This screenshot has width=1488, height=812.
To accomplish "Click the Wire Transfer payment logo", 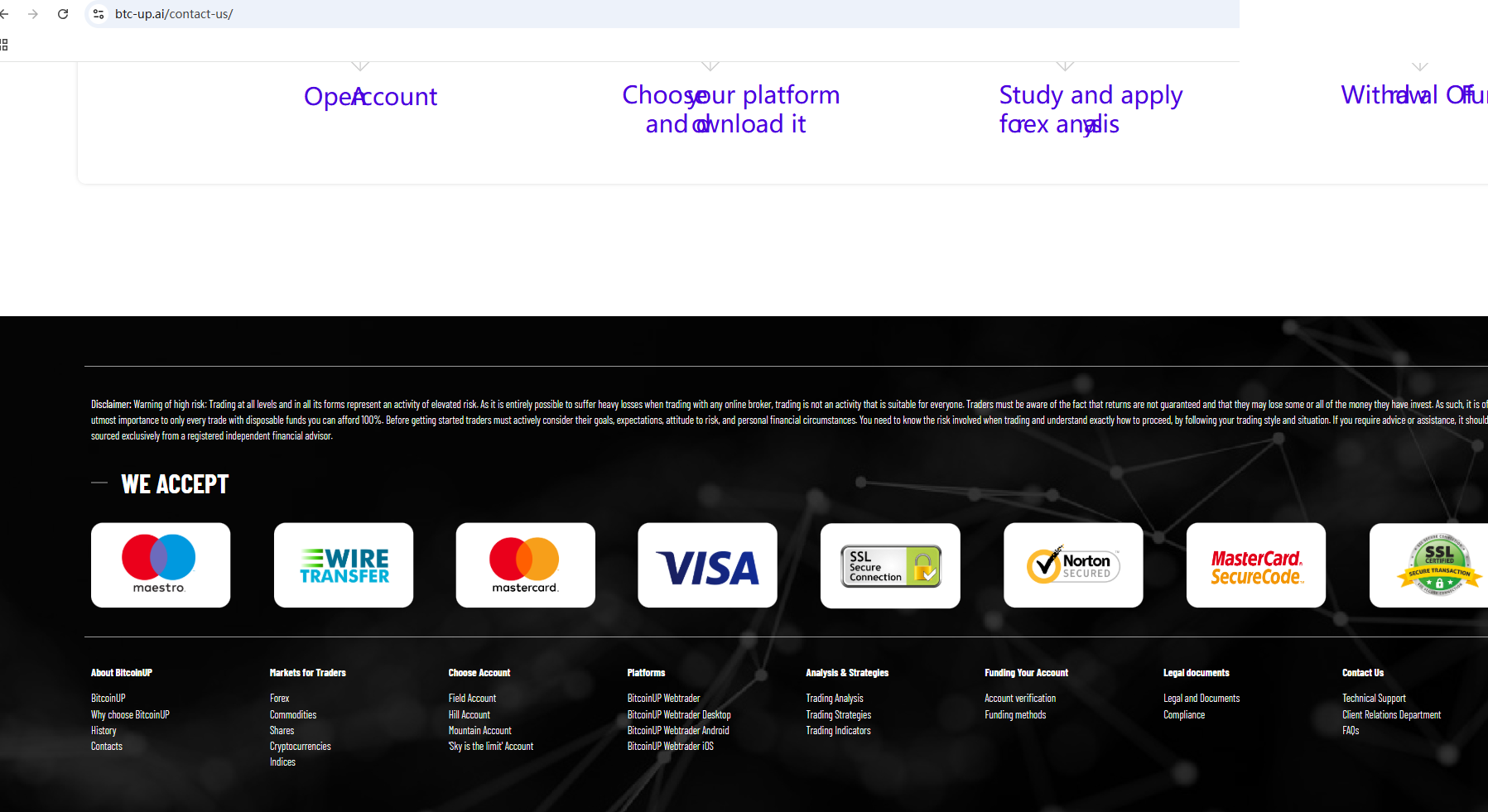I will click(x=344, y=565).
